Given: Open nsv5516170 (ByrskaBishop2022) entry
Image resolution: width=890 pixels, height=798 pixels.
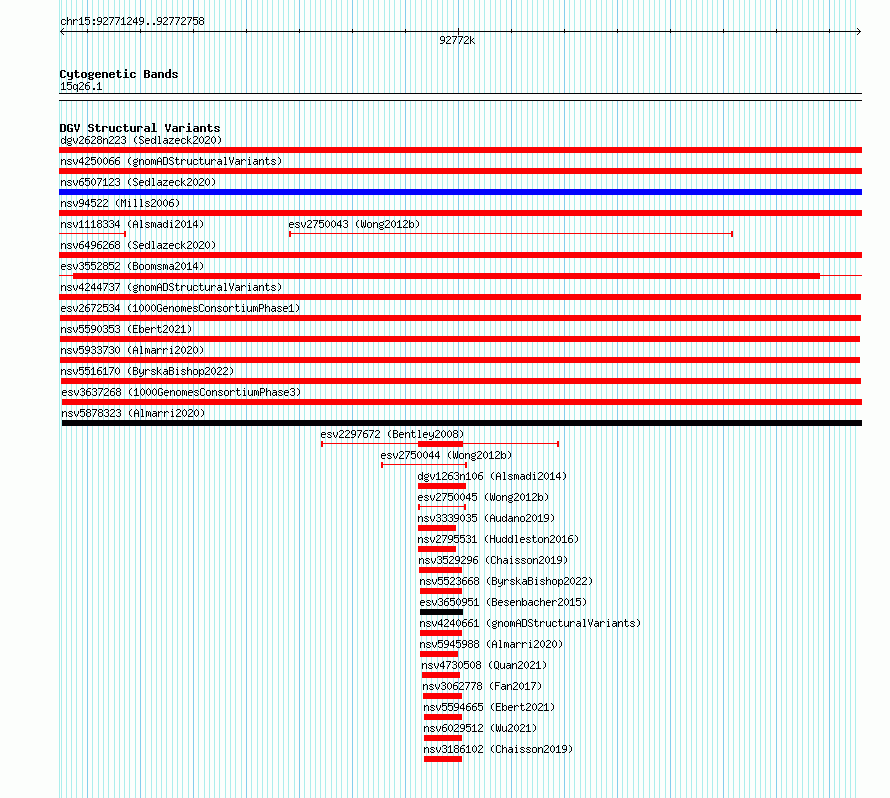Looking at the screenshot, I should pyautogui.click(x=147, y=371).
